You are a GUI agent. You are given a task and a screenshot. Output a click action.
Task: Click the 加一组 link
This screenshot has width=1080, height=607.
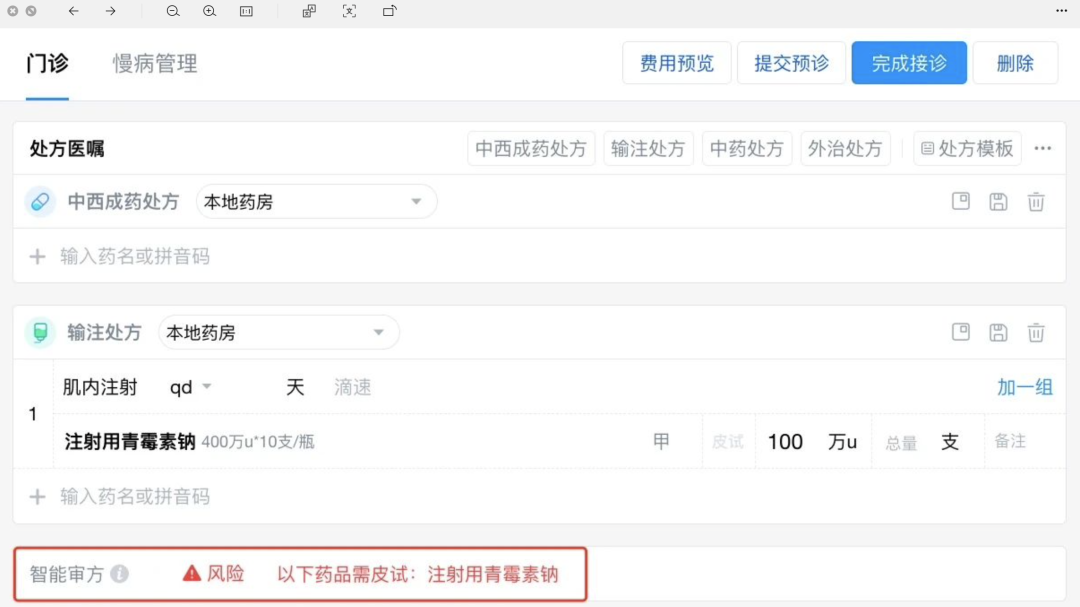[1024, 387]
